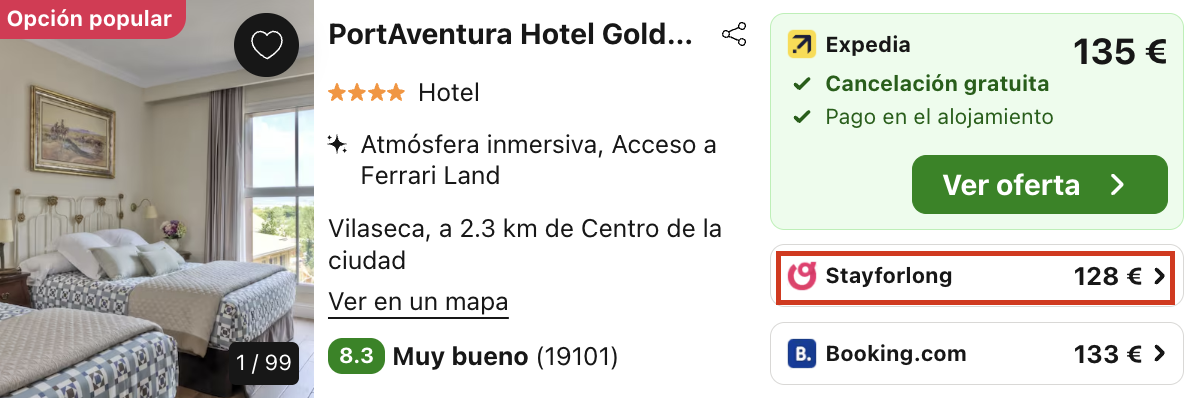Image resolution: width=1194 pixels, height=398 pixels.
Task: Click the arrow inside Ver oferta button
Action: 1117,185
